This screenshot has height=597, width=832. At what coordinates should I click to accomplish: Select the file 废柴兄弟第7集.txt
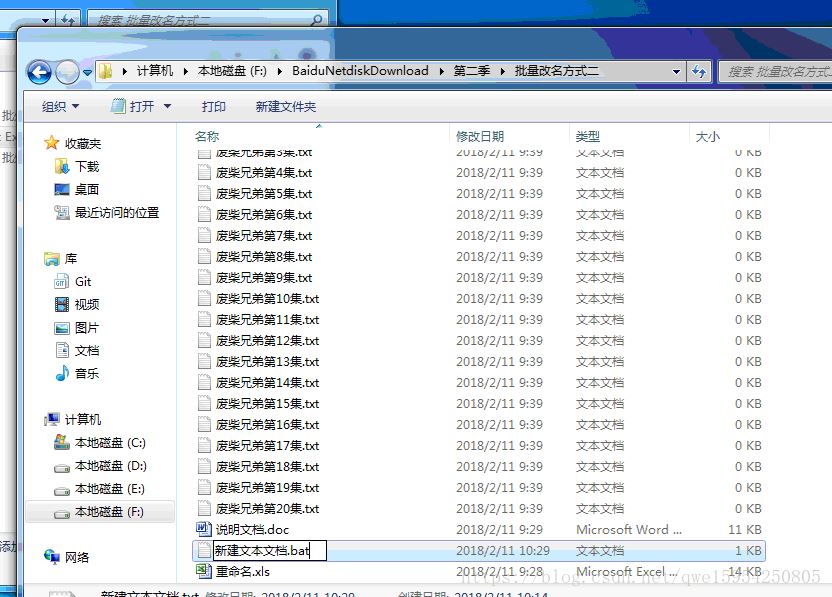click(264, 236)
